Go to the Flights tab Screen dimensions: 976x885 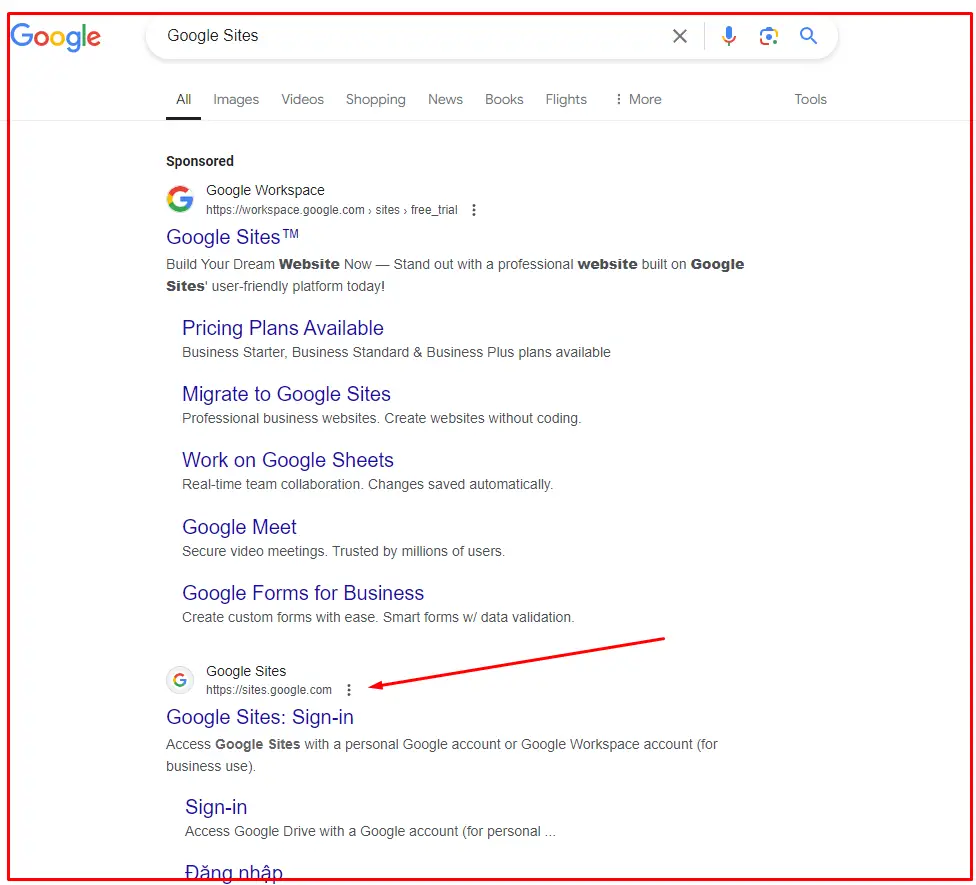point(566,100)
